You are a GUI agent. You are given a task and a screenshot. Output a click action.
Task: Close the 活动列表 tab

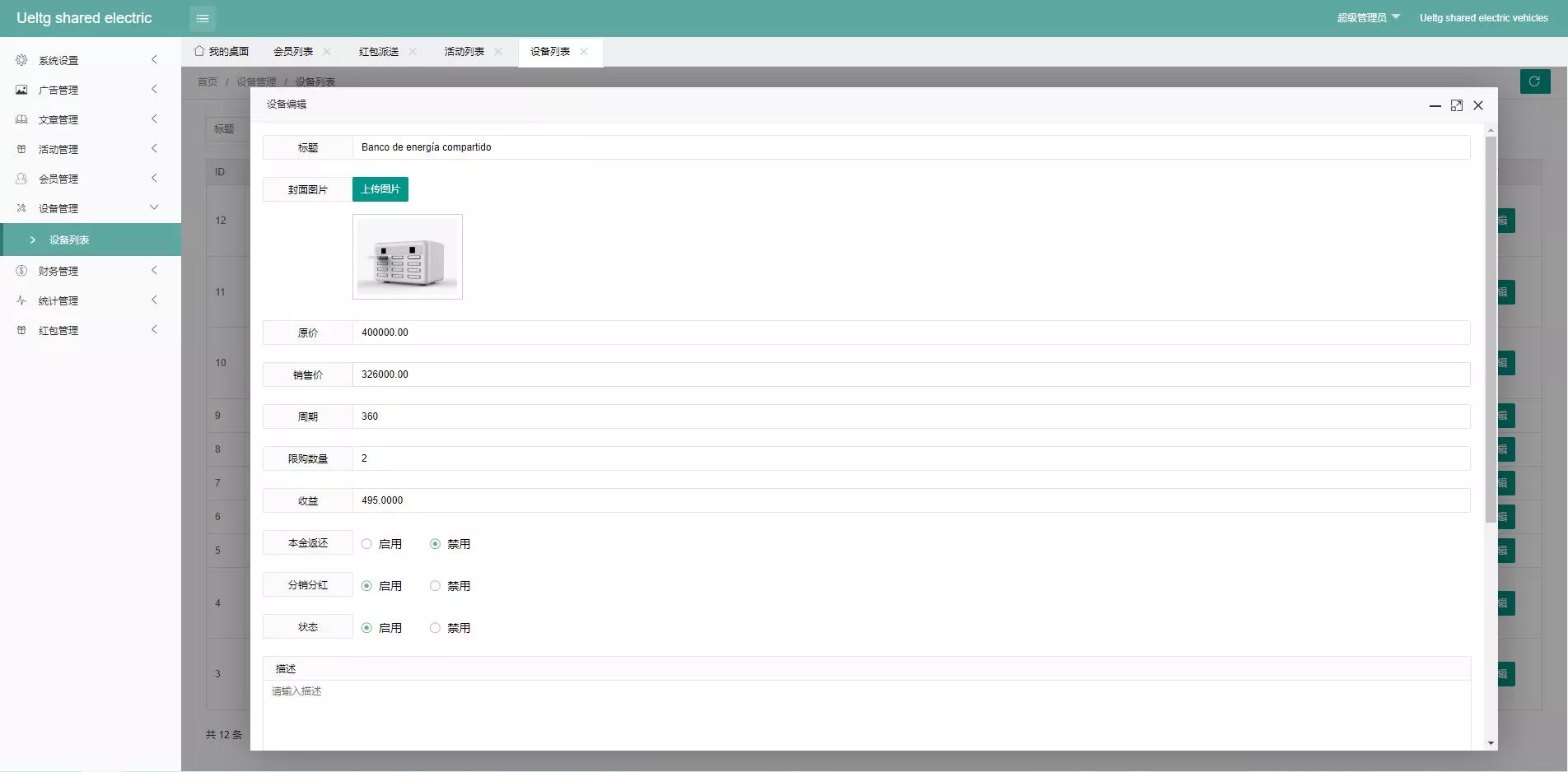(498, 51)
